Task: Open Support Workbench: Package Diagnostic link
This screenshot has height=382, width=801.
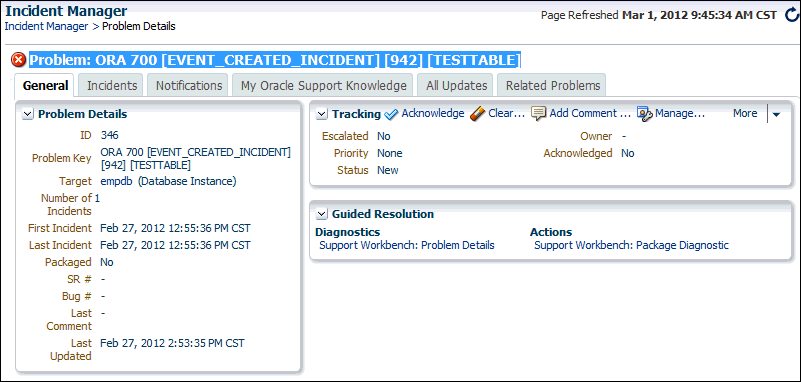Action: [x=631, y=245]
